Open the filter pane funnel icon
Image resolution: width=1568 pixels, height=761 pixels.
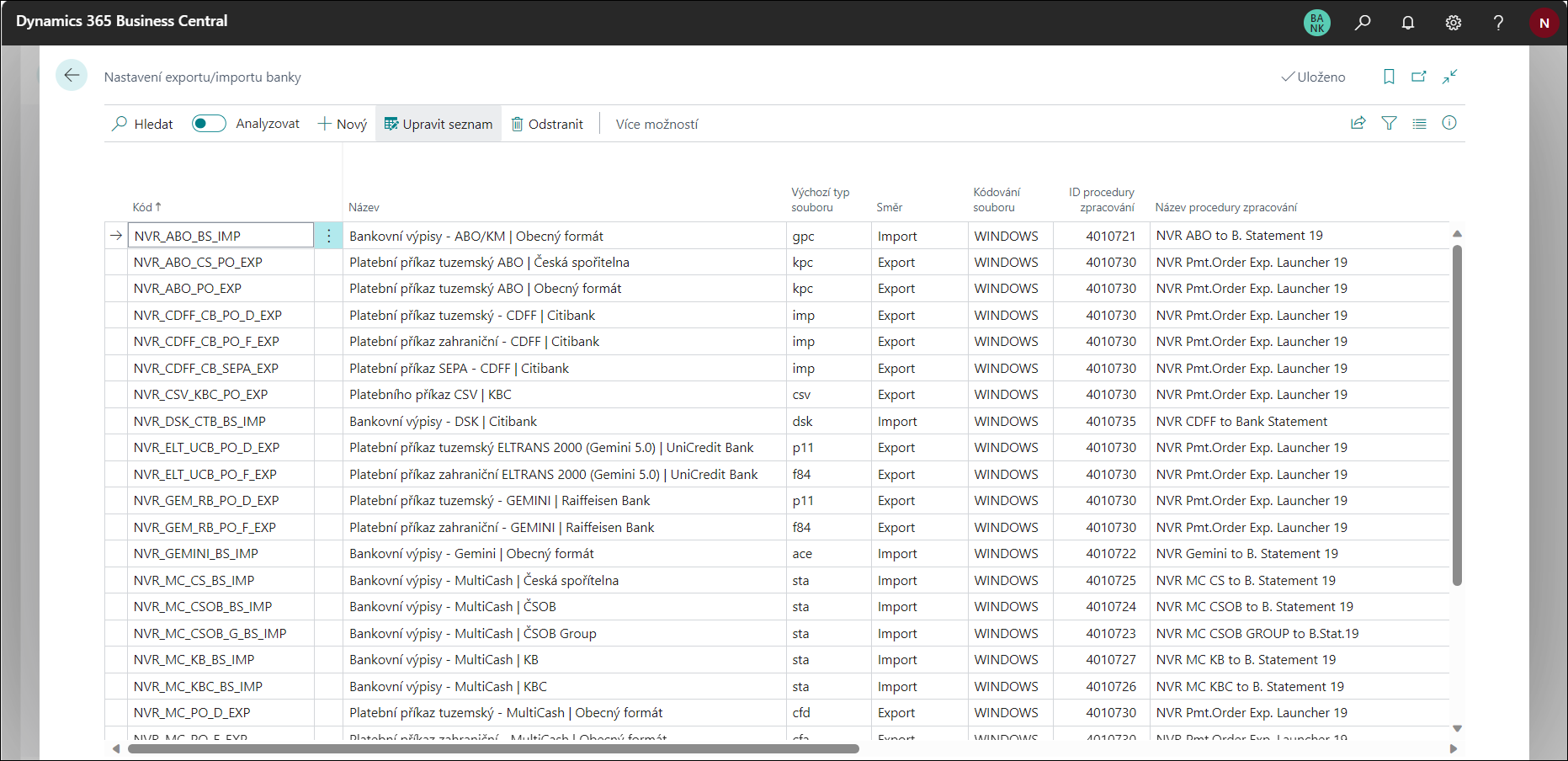pyautogui.click(x=1390, y=123)
